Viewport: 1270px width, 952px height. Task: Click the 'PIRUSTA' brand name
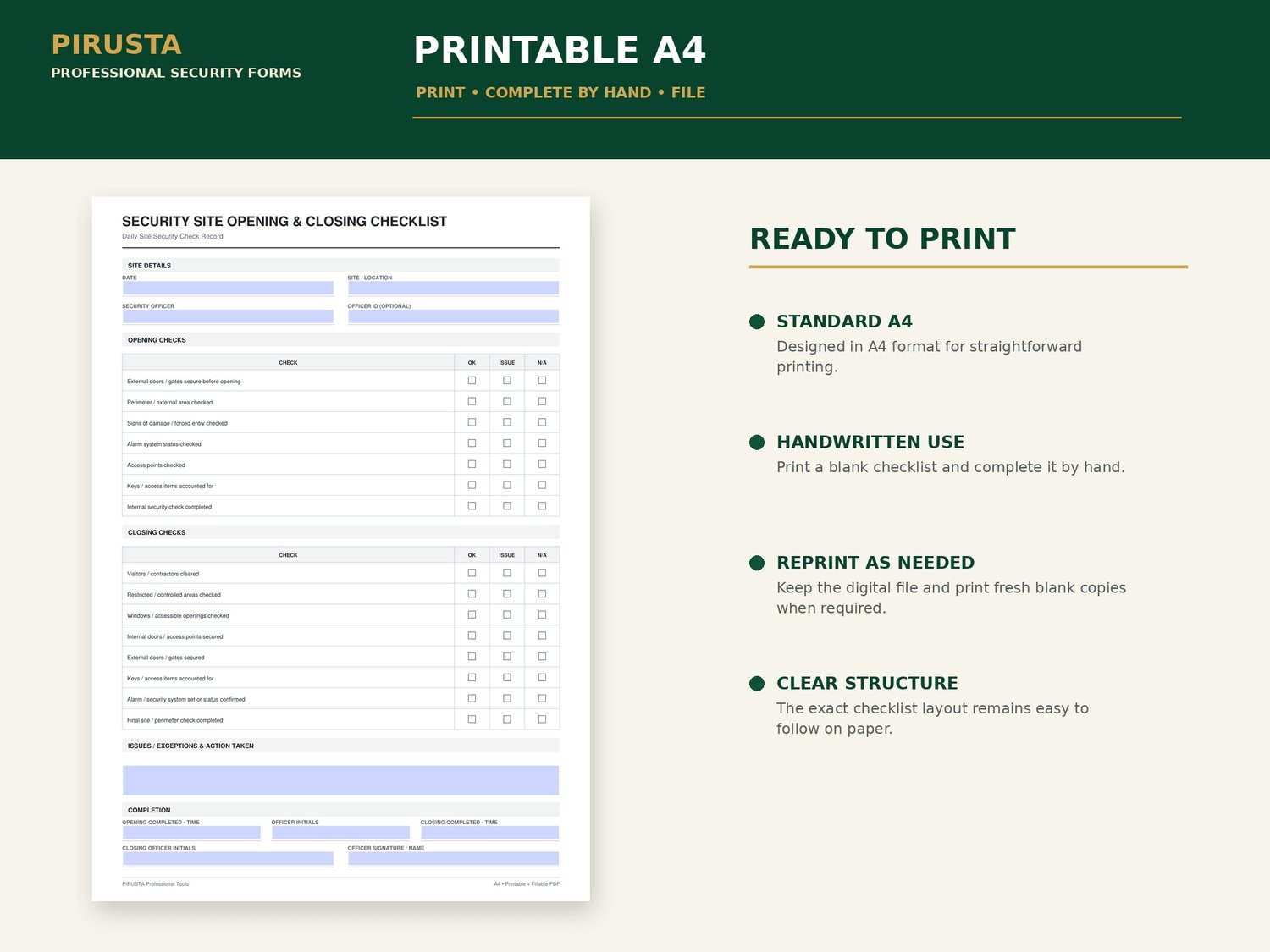pos(117,45)
